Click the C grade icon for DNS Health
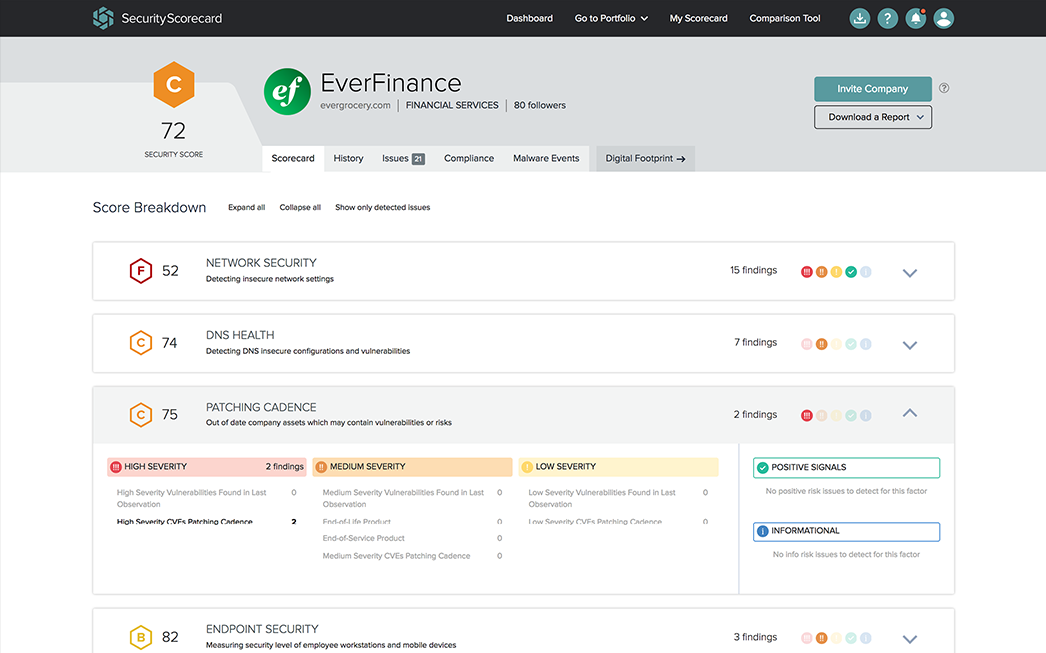The image size is (1046, 653). click(x=141, y=343)
